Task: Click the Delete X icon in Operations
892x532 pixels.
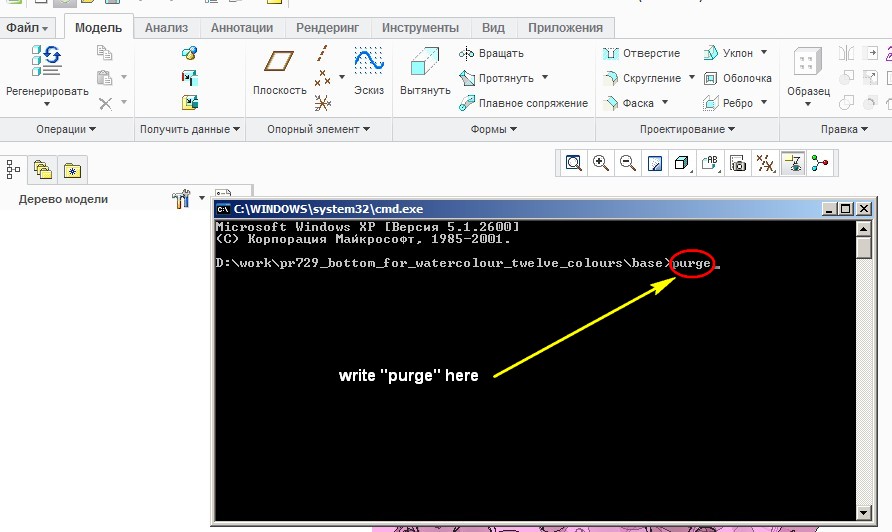Action: [105, 103]
